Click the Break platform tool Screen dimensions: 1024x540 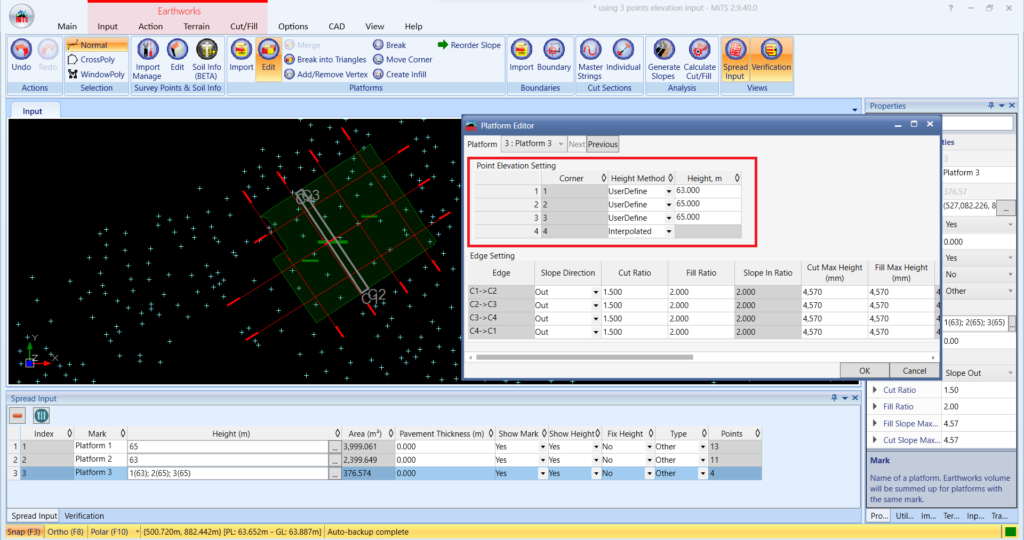click(x=390, y=45)
